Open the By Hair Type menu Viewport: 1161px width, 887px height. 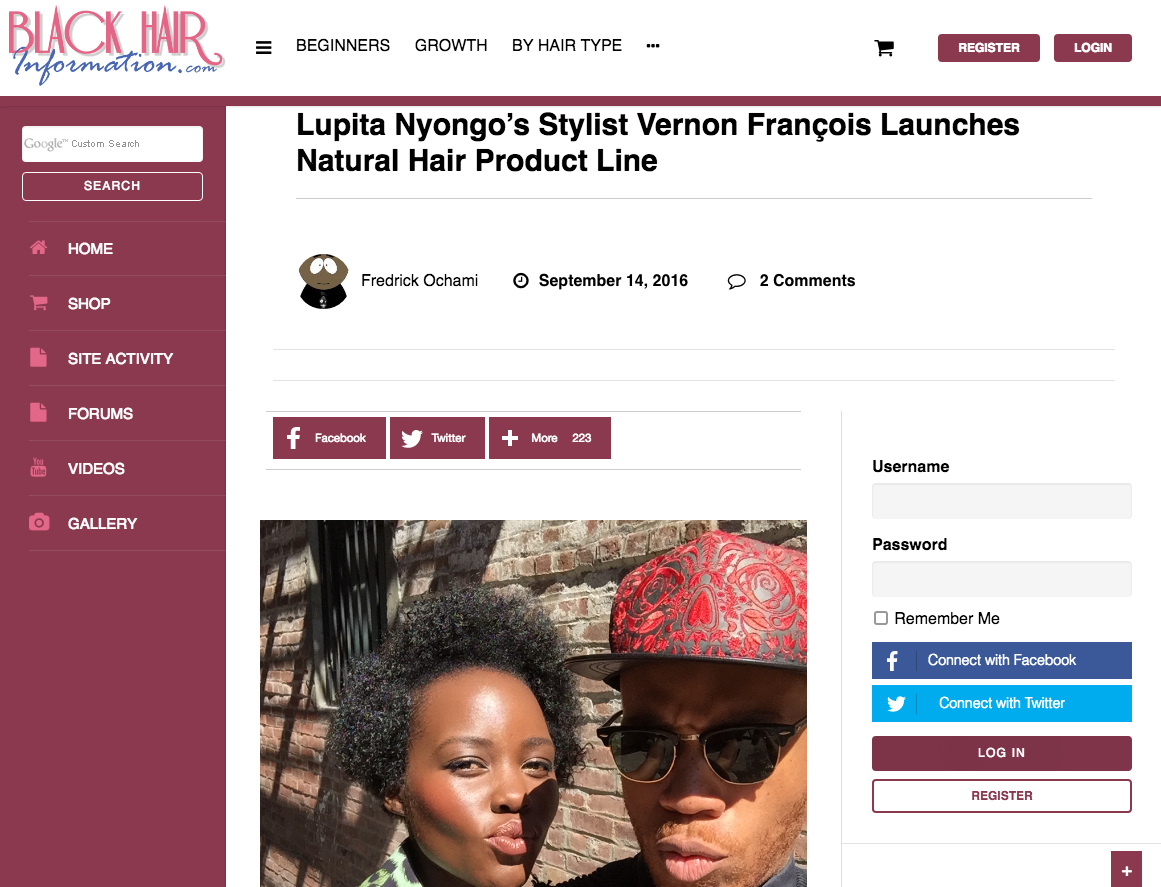coord(566,46)
